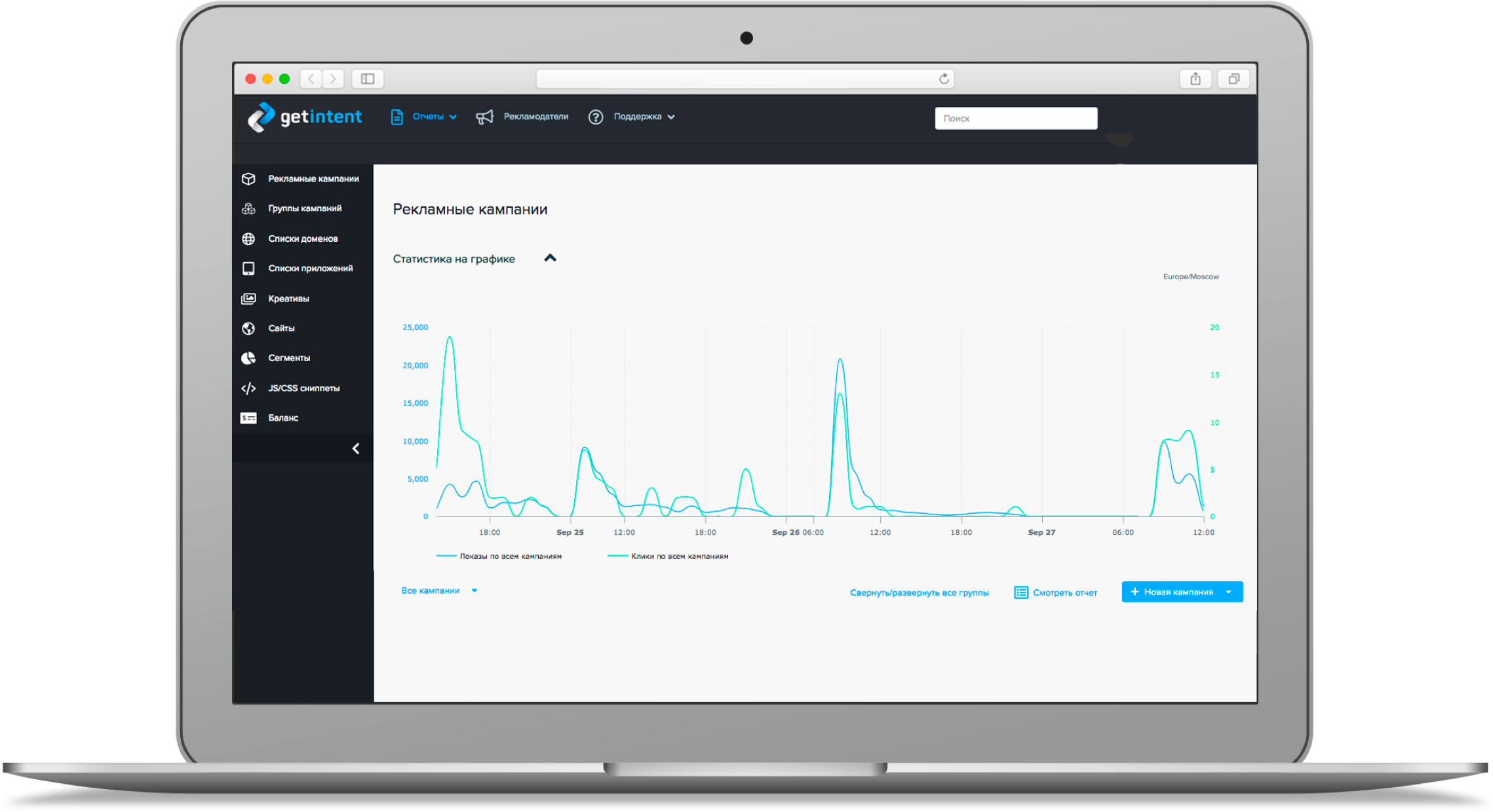Collapse the Статистика на графике section
Viewport: 1493px width, 812px height.
(x=551, y=258)
